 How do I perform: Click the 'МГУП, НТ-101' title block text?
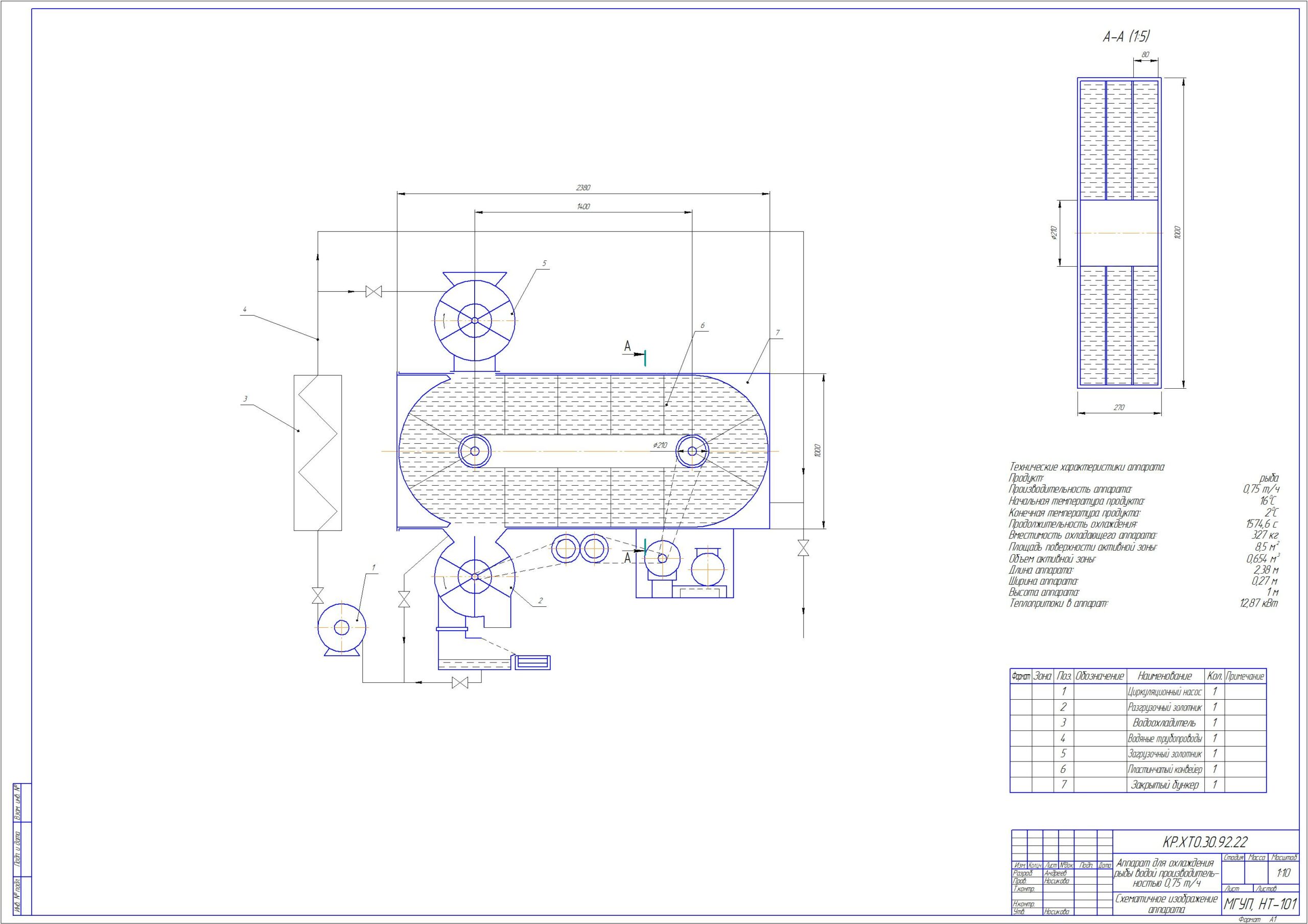(1260, 904)
